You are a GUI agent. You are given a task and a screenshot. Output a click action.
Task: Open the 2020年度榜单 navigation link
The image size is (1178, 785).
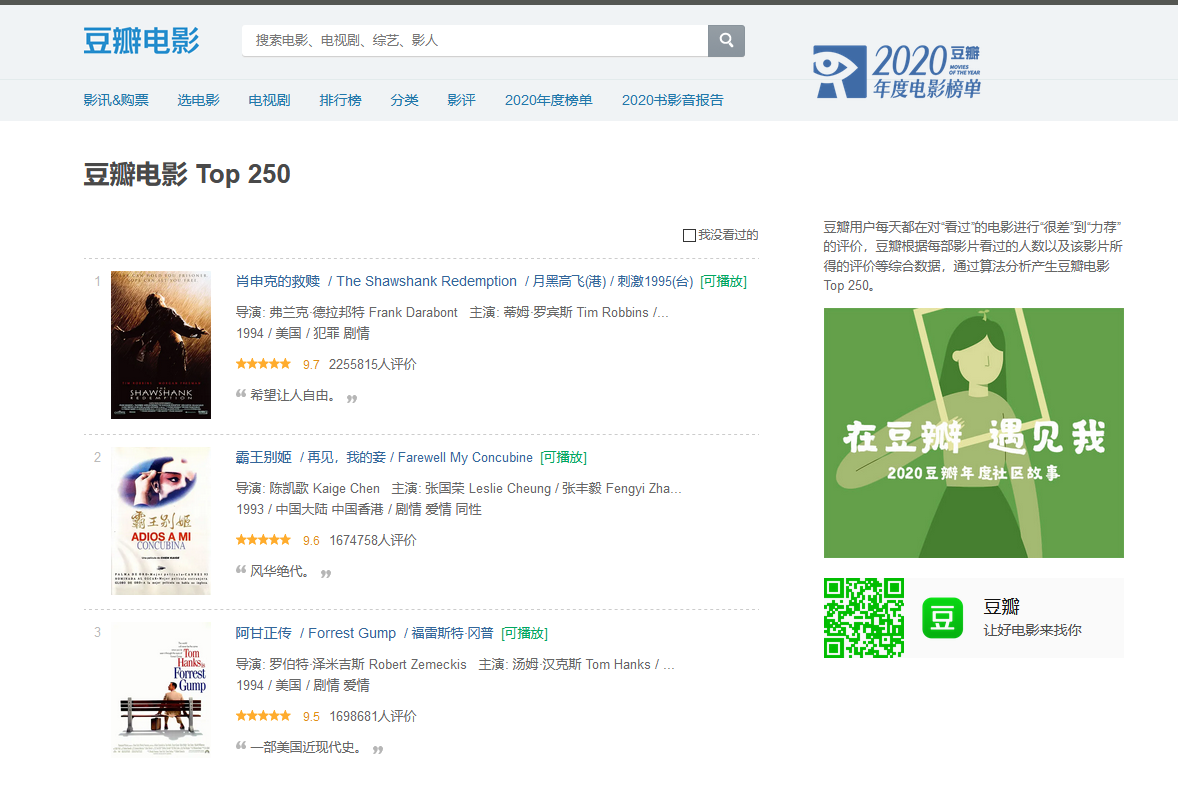click(548, 100)
